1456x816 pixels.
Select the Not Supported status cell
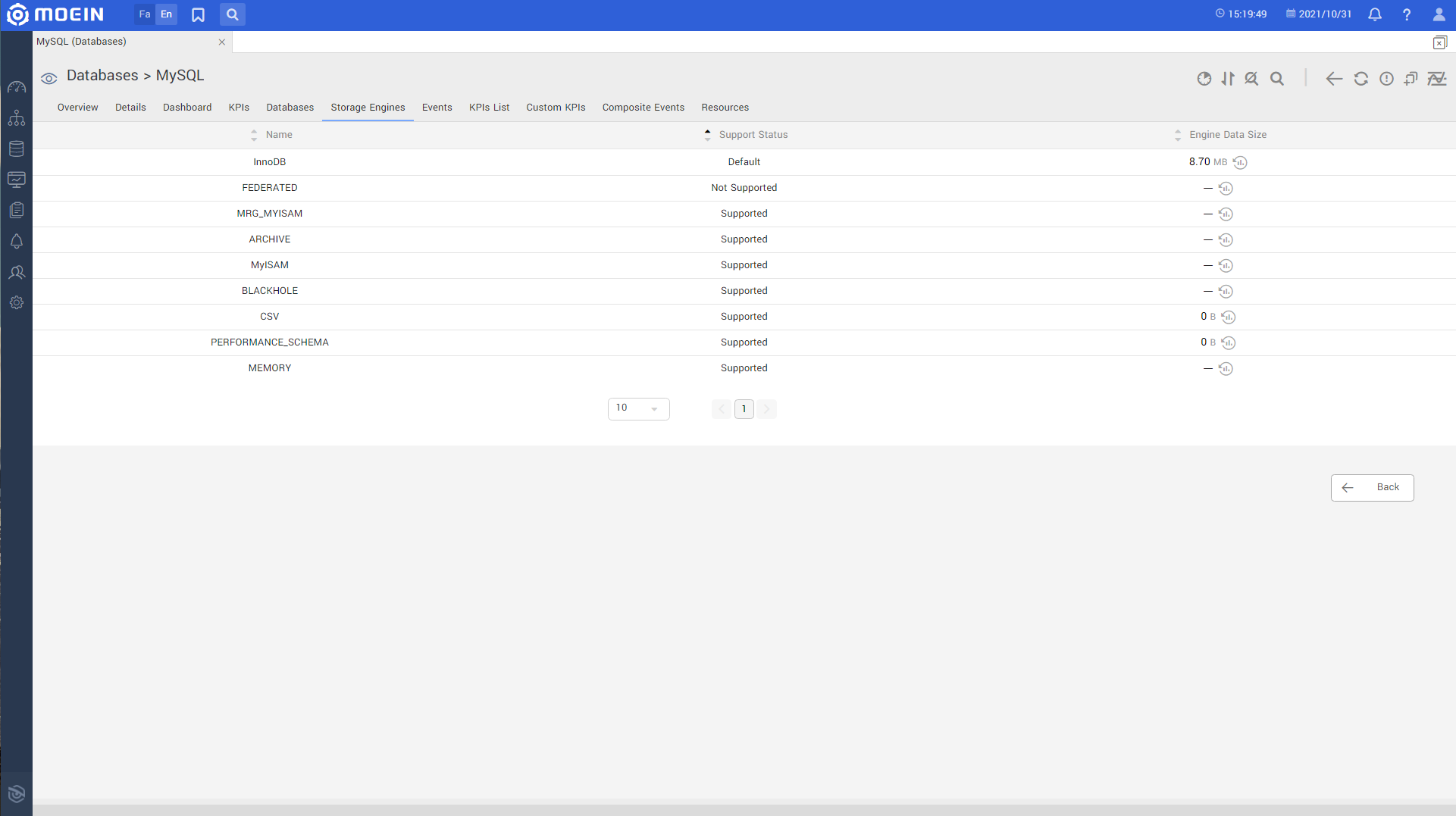coord(744,188)
